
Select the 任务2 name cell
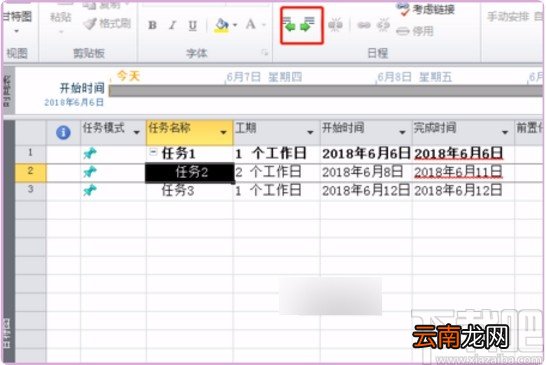(x=190, y=172)
